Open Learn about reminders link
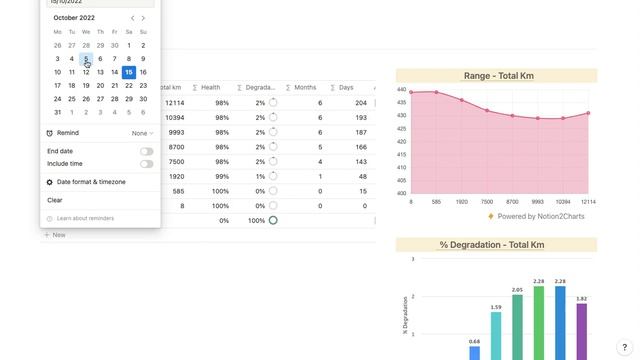The height and width of the screenshot is (360, 640). pyautogui.click(x=85, y=218)
